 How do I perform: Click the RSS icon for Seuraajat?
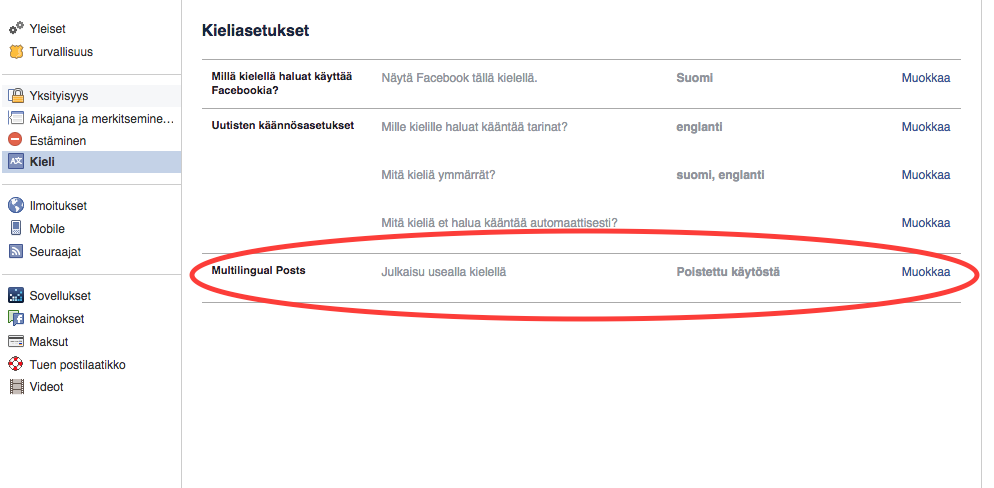click(x=16, y=252)
